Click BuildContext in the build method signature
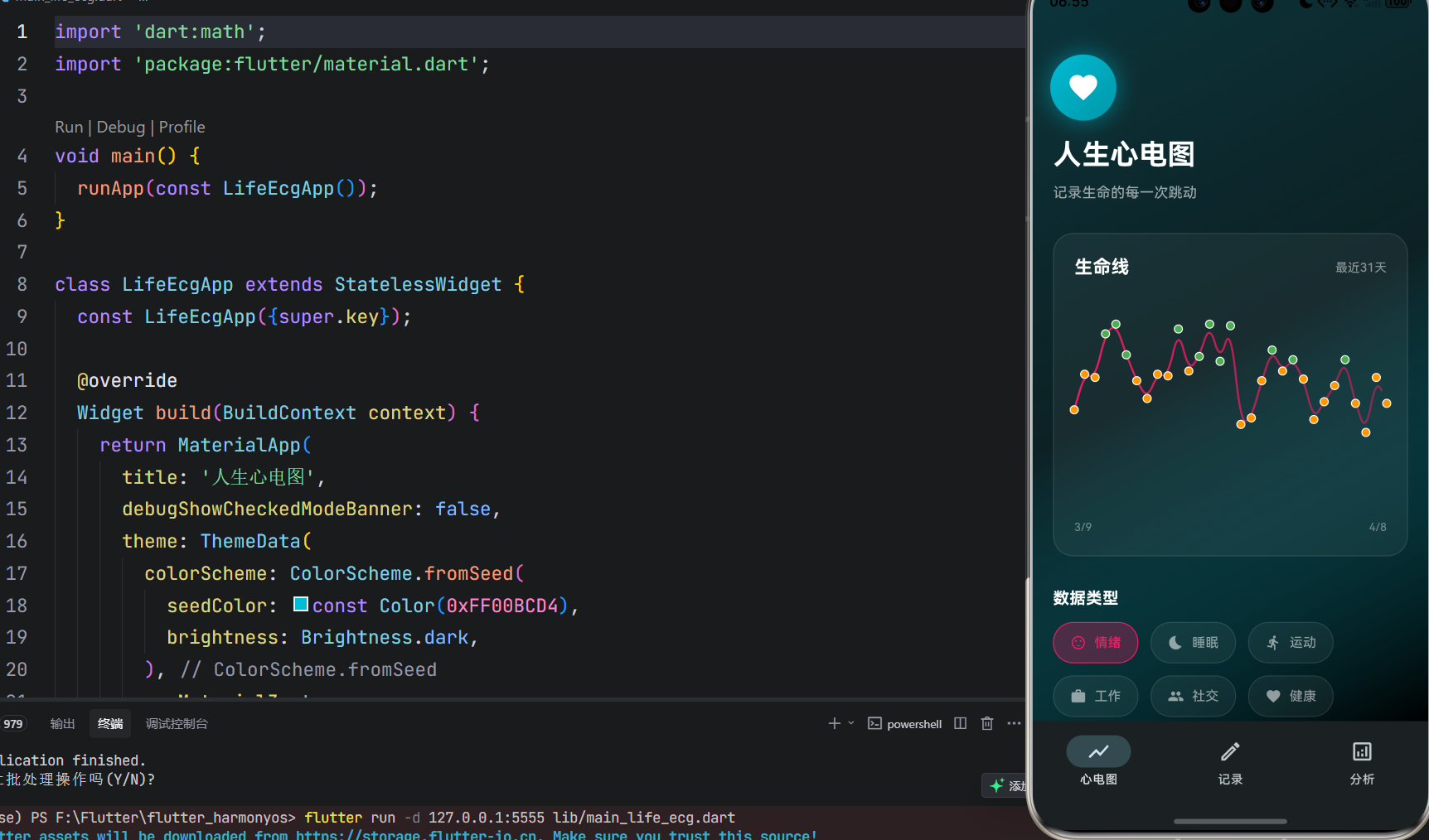 point(289,413)
